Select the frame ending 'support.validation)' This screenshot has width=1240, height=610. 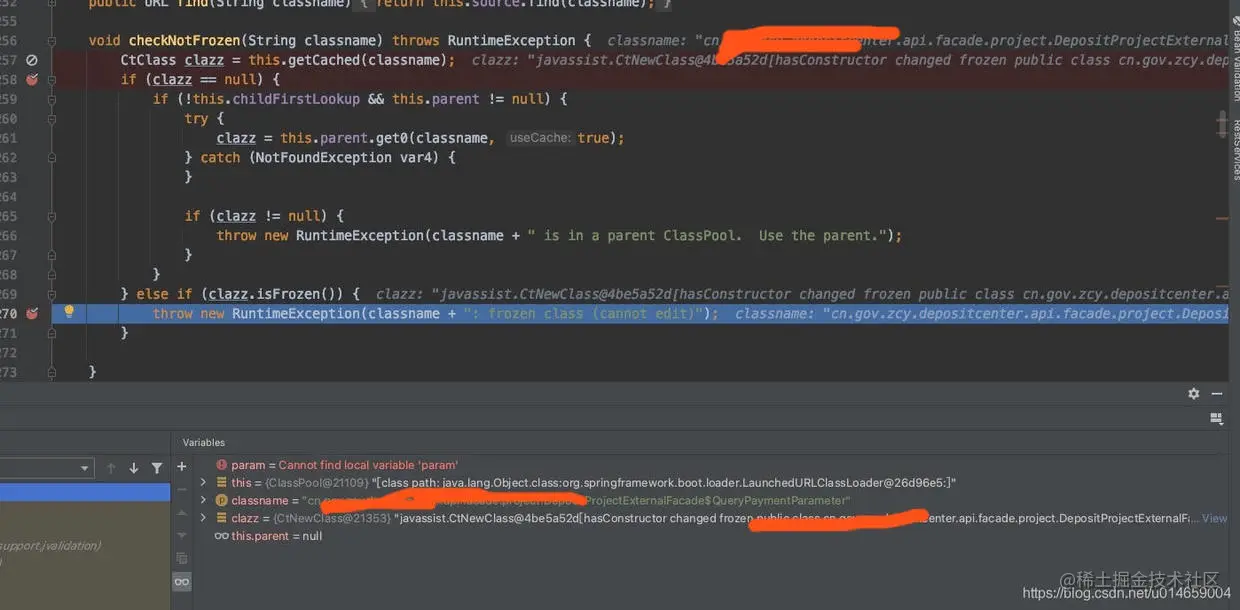pyautogui.click(x=50, y=546)
